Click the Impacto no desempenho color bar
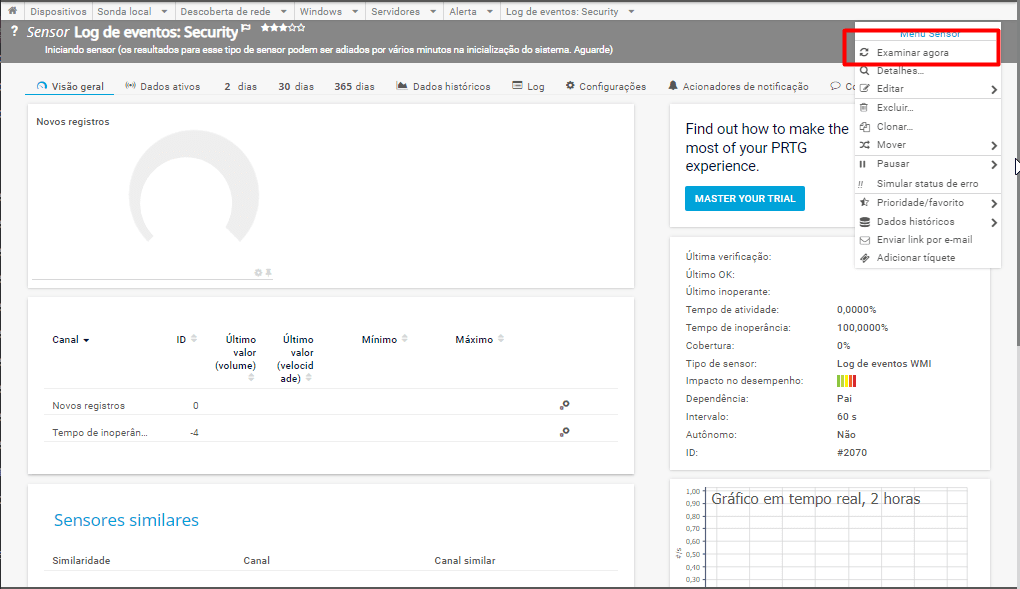Screen dimensions: 1020x589 [x=846, y=381]
